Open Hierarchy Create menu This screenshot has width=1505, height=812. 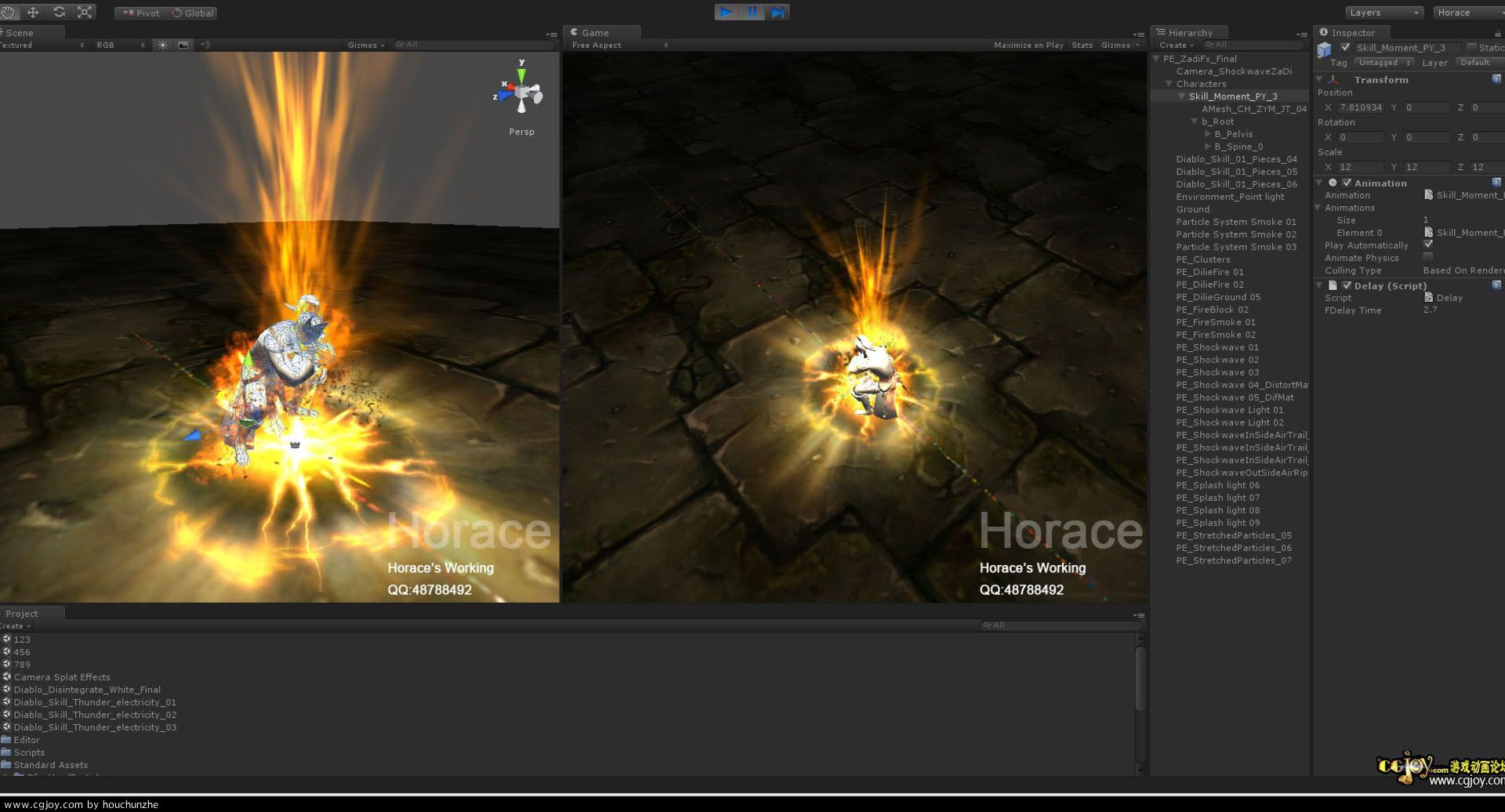click(x=1177, y=45)
